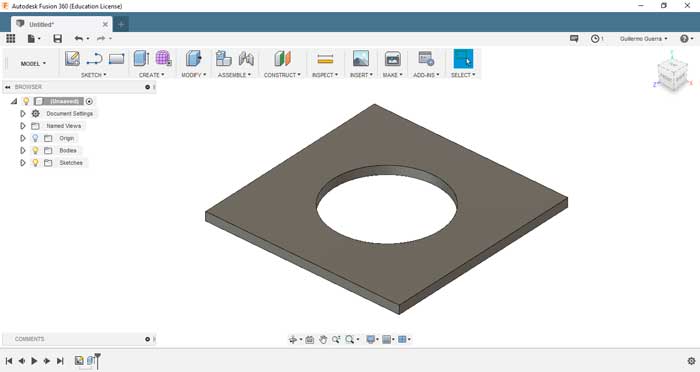Click the Look At icon
The width and height of the screenshot is (700, 372).
coord(309,340)
